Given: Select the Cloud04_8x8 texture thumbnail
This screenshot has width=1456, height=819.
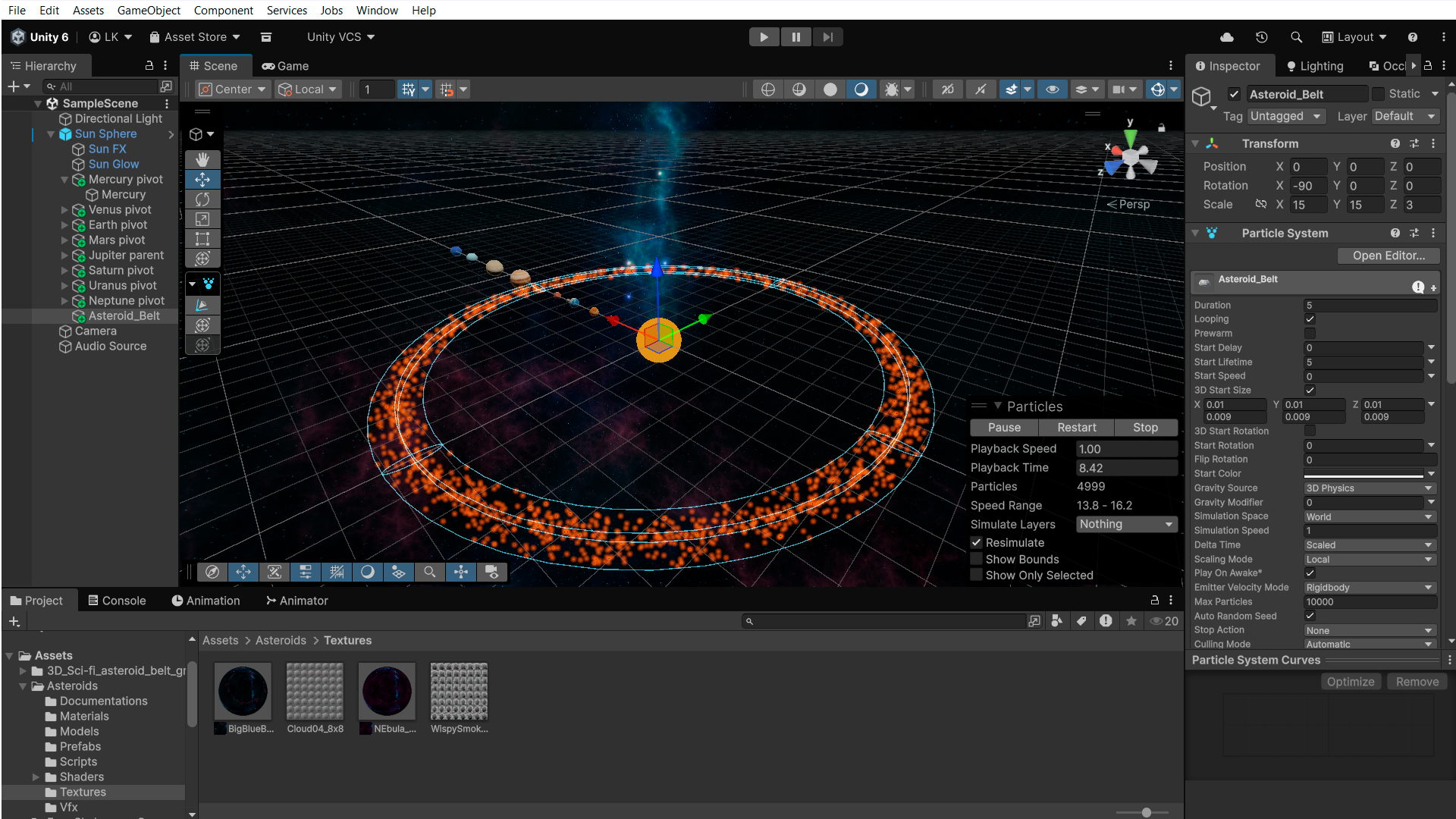Looking at the screenshot, I should pyautogui.click(x=315, y=692).
